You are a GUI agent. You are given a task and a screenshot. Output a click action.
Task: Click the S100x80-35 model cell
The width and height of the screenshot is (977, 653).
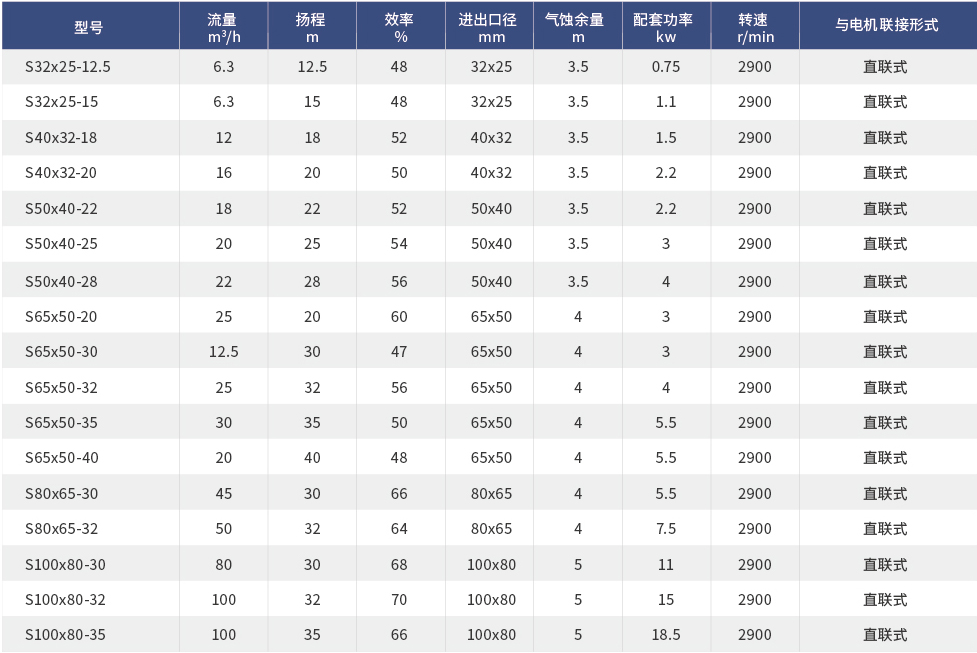65,635
